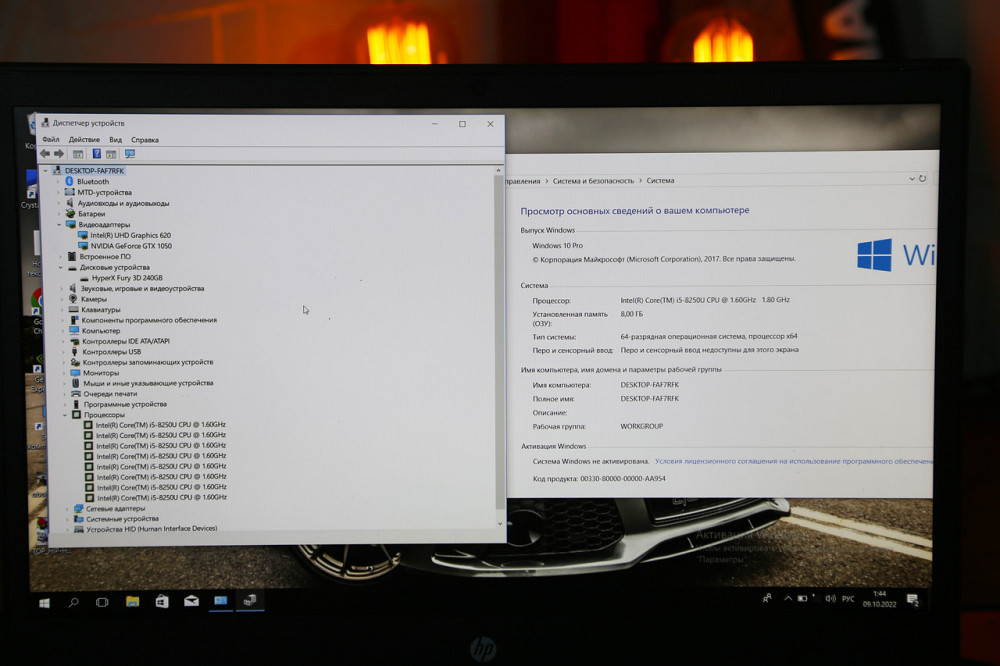The image size is (1000, 666).
Task: Click the license agreement terms link
Action: pyautogui.click(x=792, y=462)
